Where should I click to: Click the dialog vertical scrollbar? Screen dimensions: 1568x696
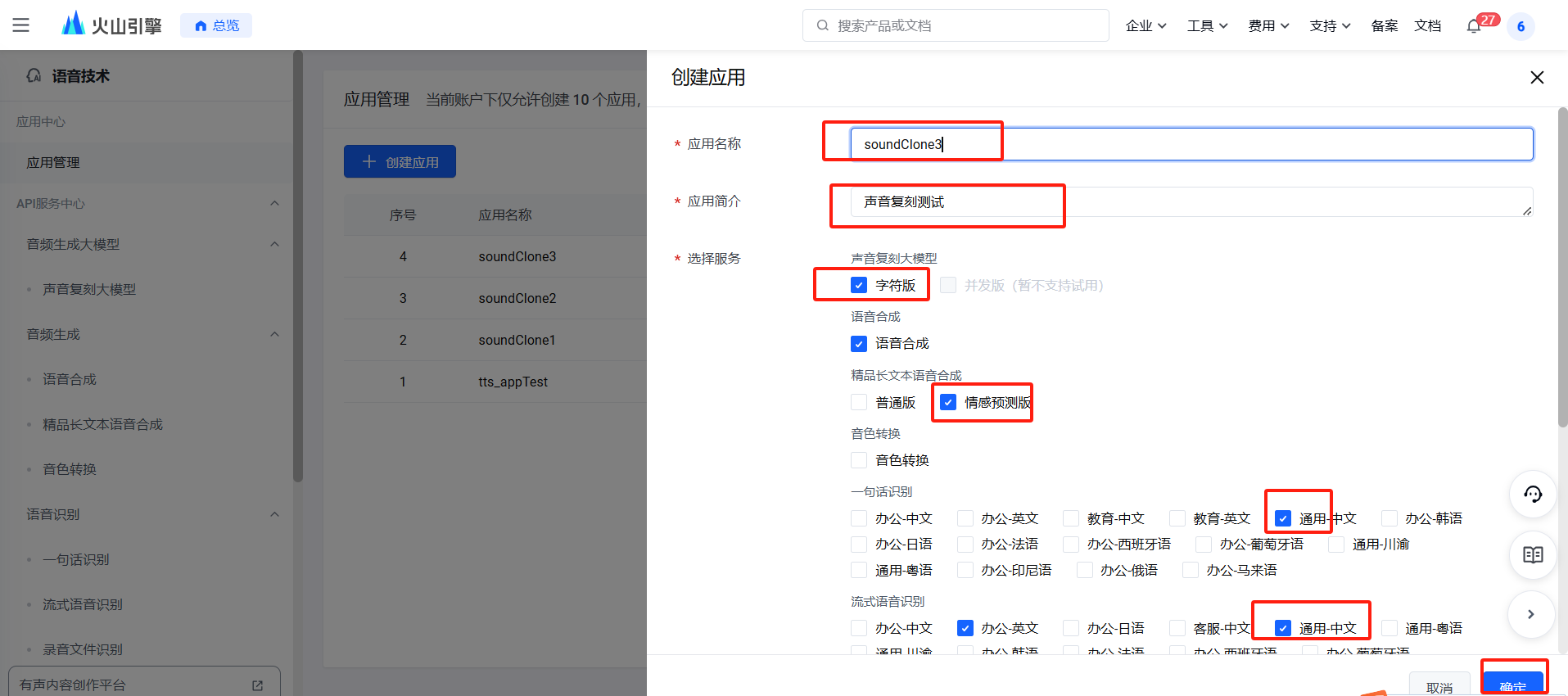pyautogui.click(x=1562, y=267)
